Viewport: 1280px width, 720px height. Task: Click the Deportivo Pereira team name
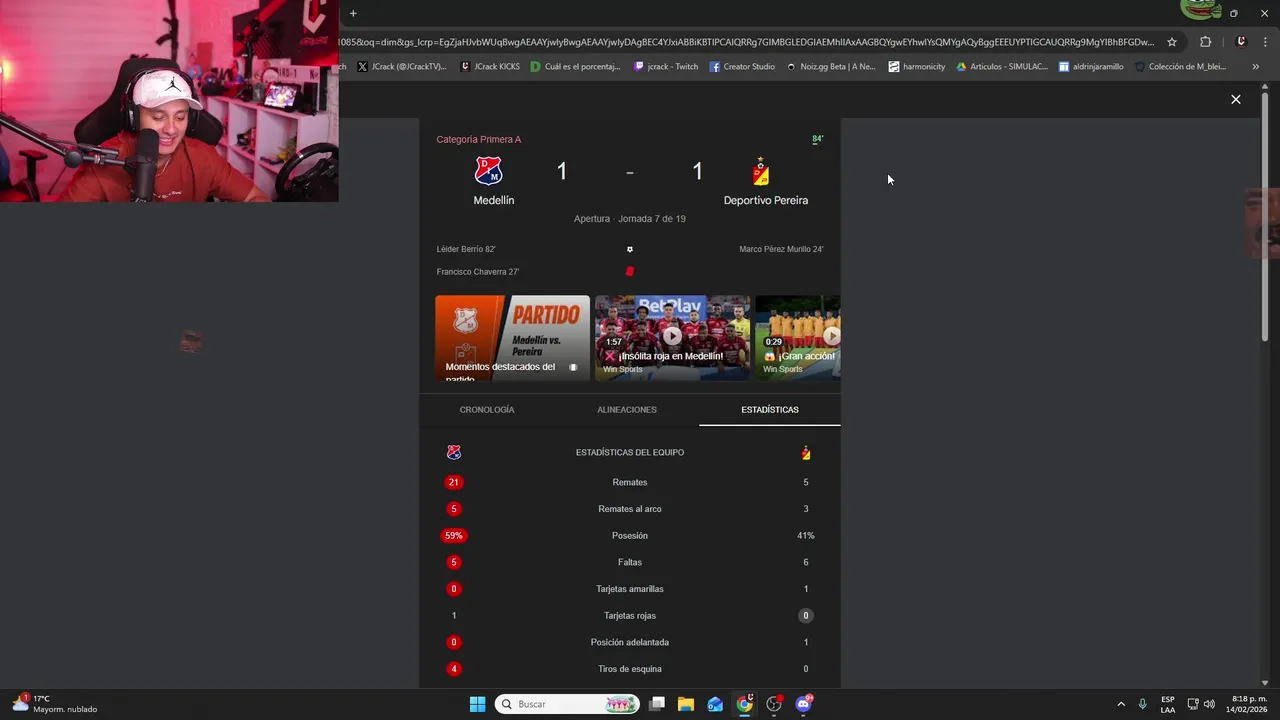pyautogui.click(x=766, y=200)
